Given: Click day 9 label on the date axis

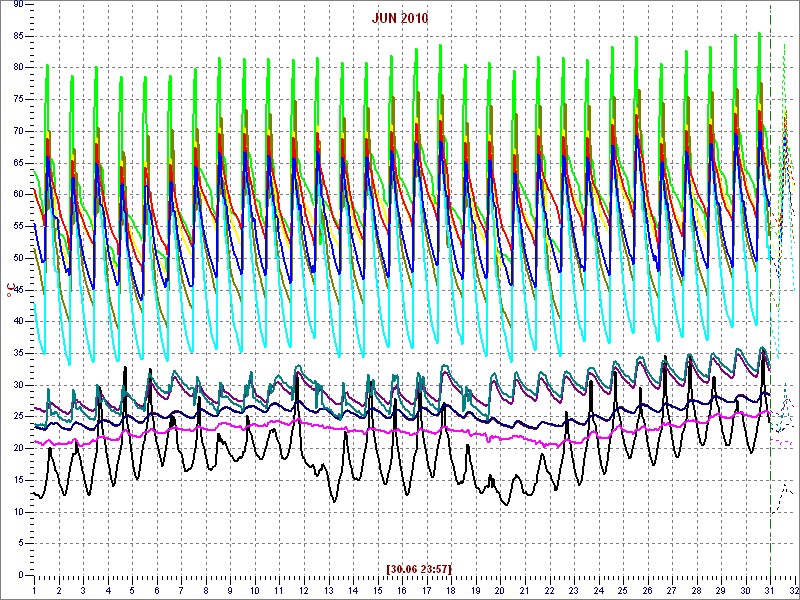Looking at the screenshot, I should (x=230, y=590).
